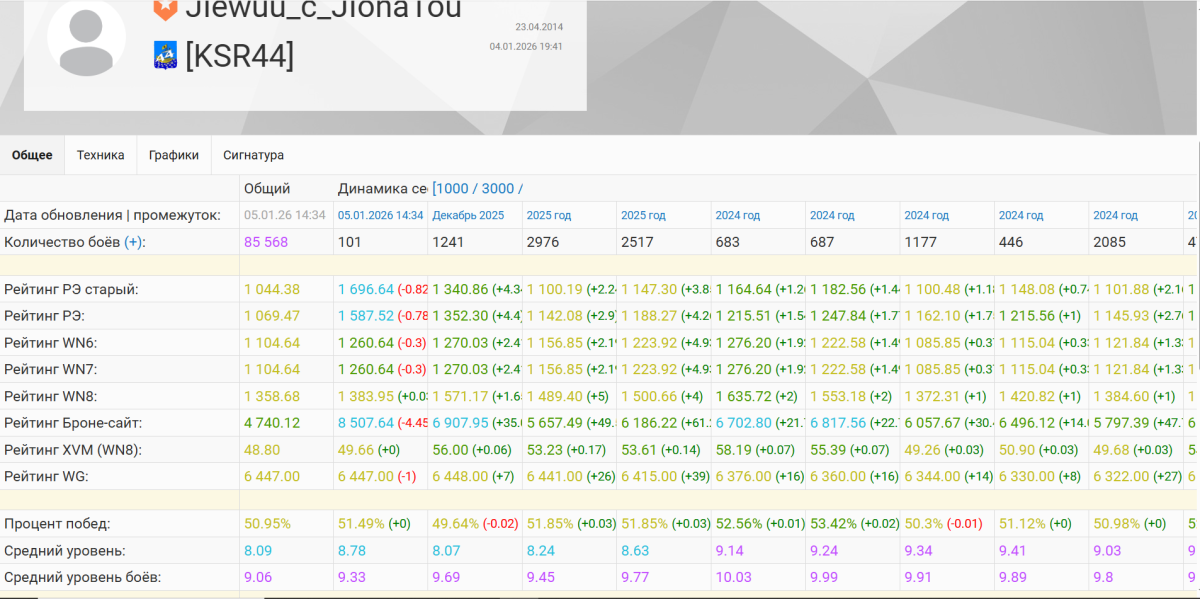Screen dimensions: 1200x599
Task: Click the total battles value 85 568
Action: click(x=266, y=242)
